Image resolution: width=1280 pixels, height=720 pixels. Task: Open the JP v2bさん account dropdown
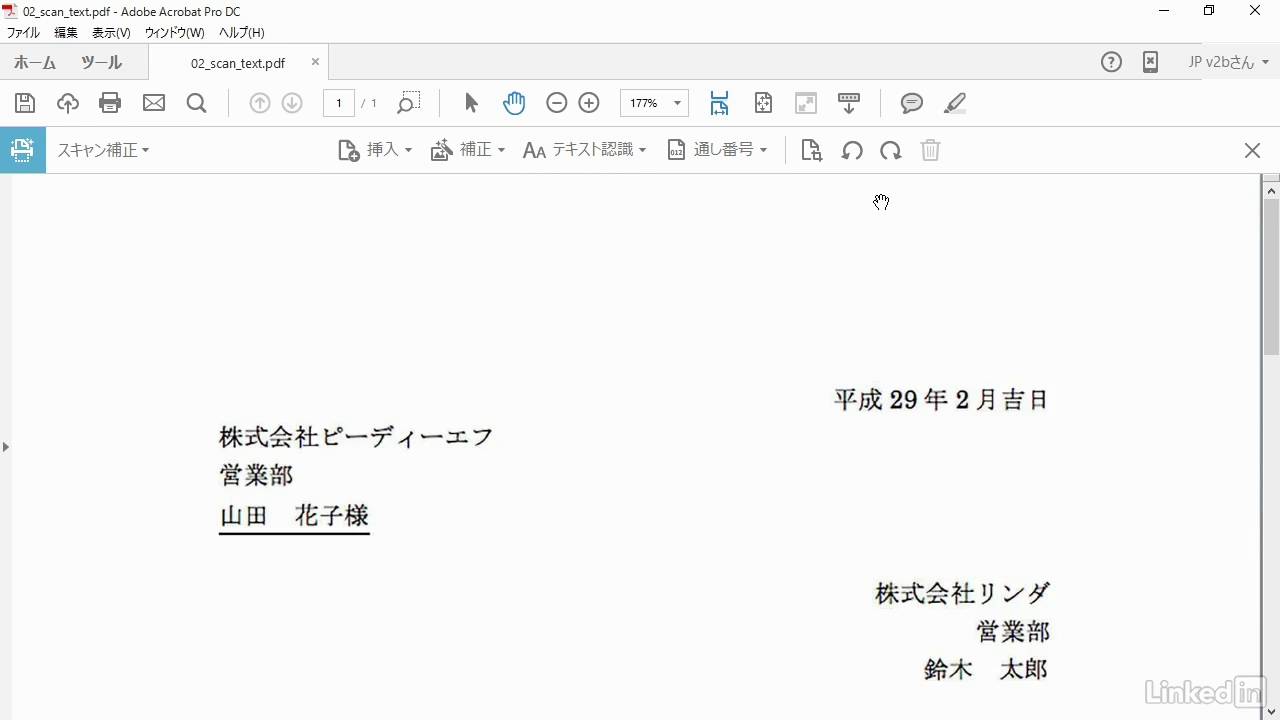pyautogui.click(x=1228, y=62)
